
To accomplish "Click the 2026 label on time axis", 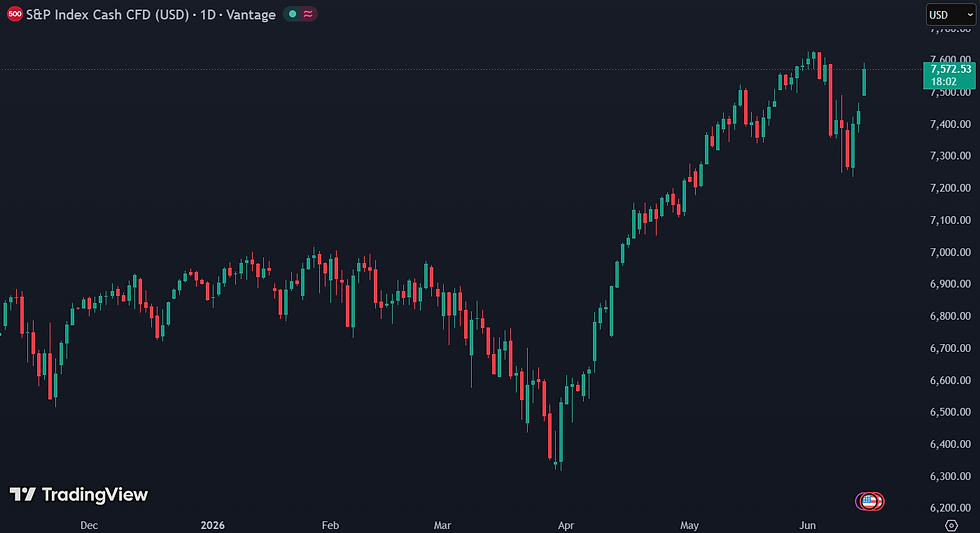I will coord(212,525).
